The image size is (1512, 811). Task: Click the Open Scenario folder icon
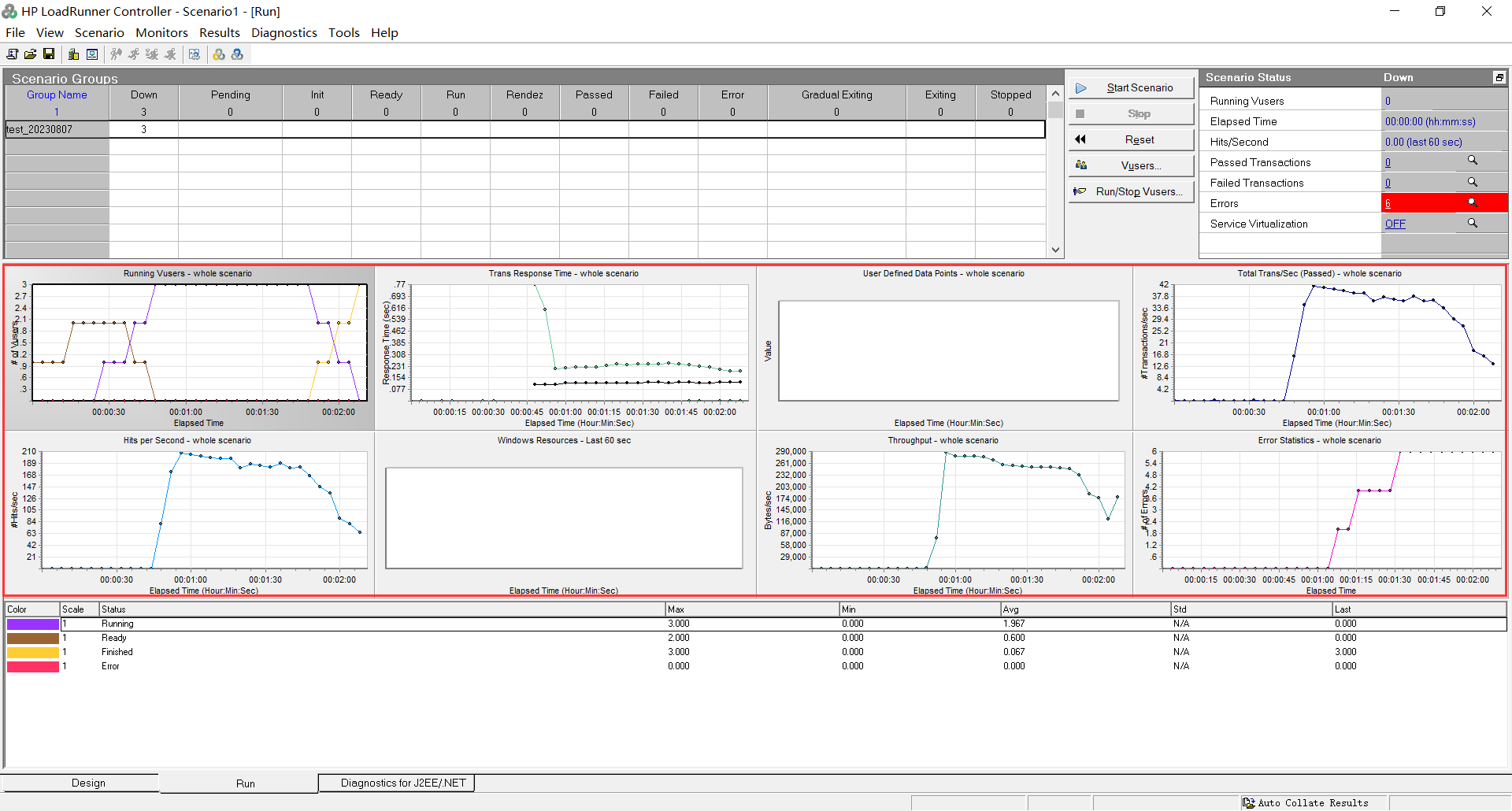click(30, 54)
